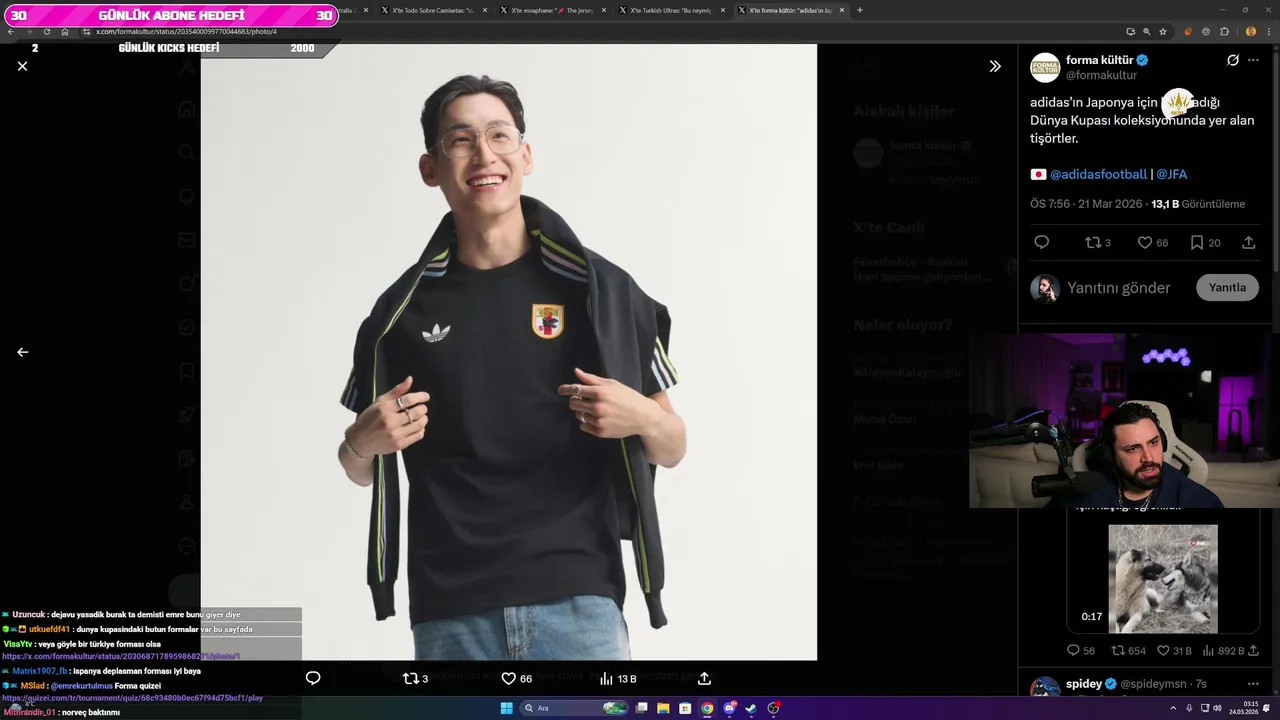
Task: Open Chrome extensions puzzle icon
Action: [1223, 32]
